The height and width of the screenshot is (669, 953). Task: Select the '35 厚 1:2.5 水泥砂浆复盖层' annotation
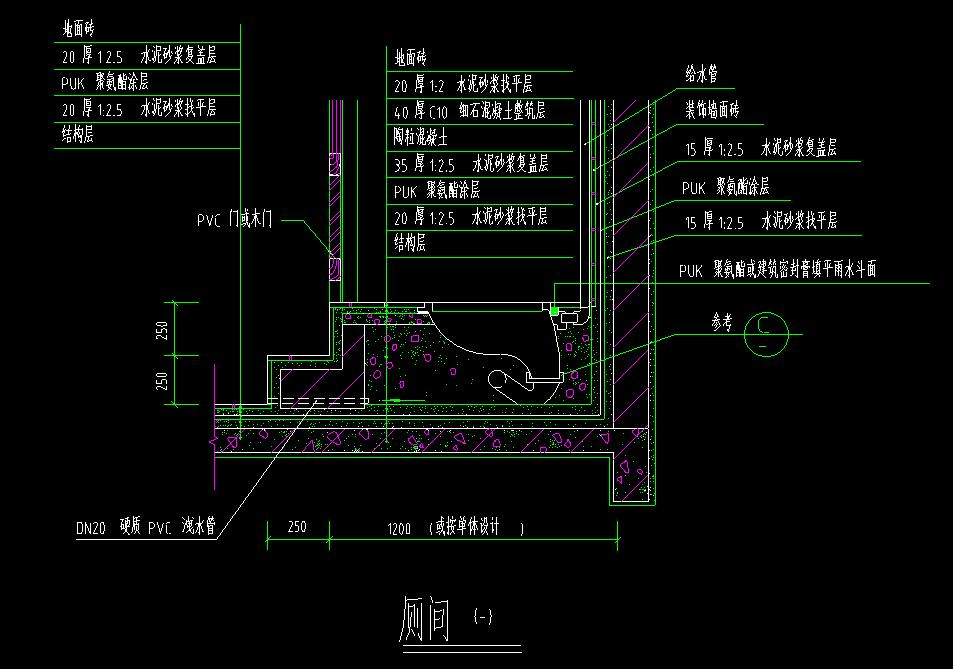pos(471,164)
